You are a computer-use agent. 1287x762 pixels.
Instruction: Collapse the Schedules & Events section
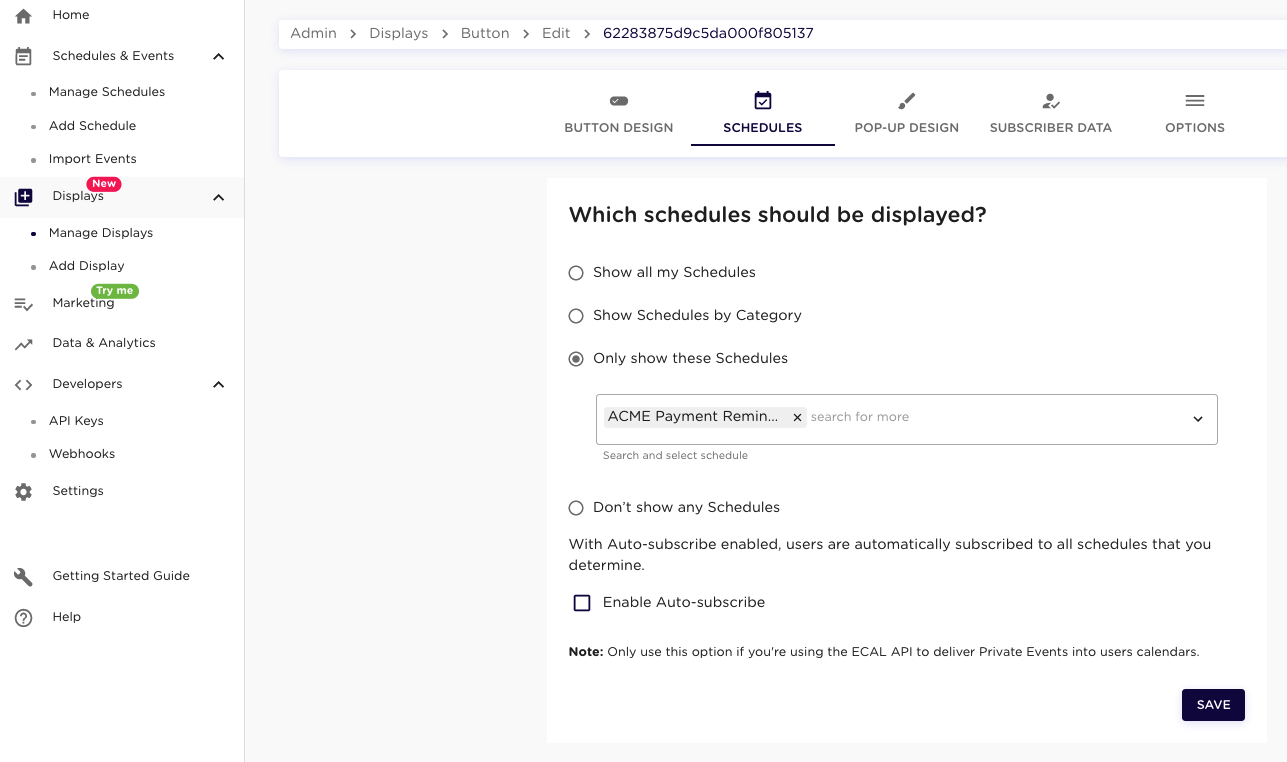[219, 57]
